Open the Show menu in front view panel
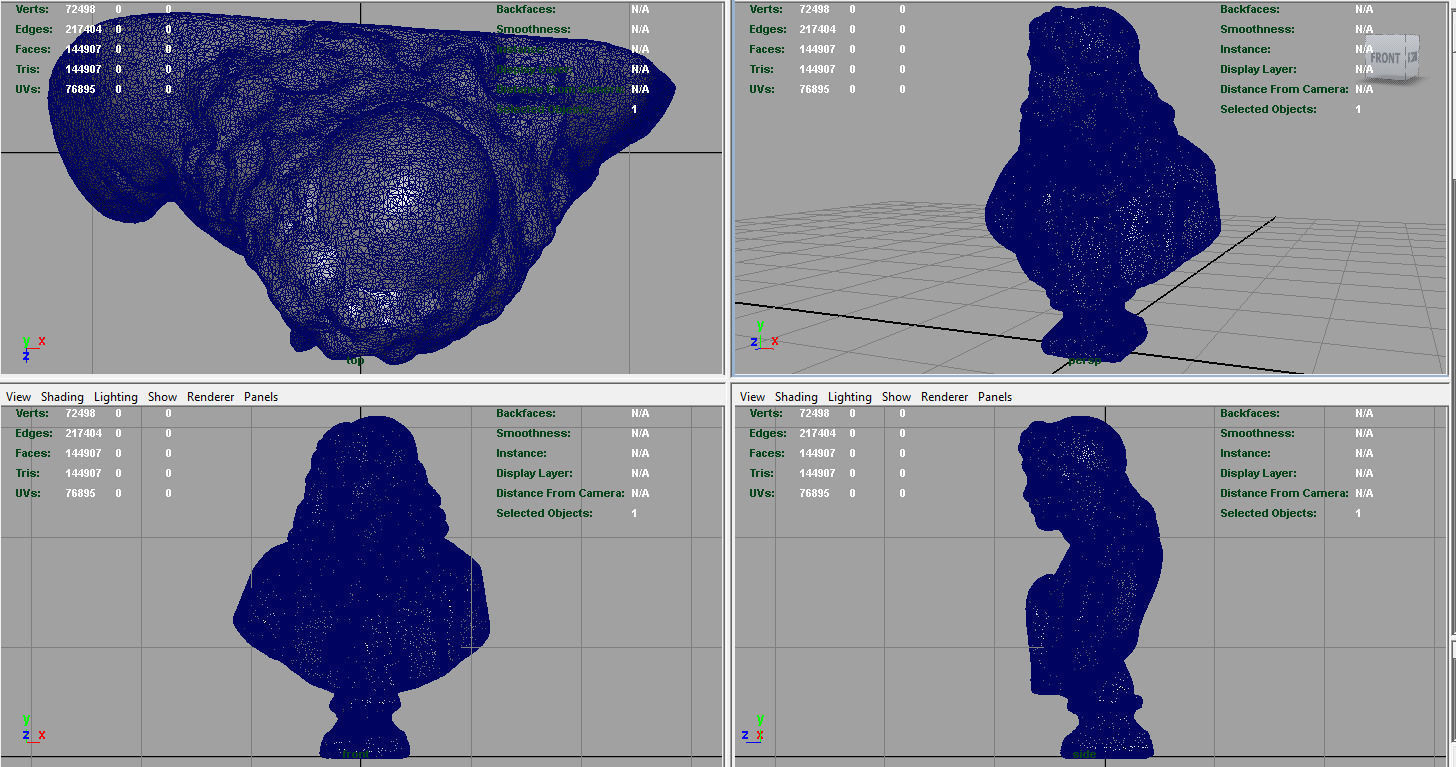 tap(162, 397)
